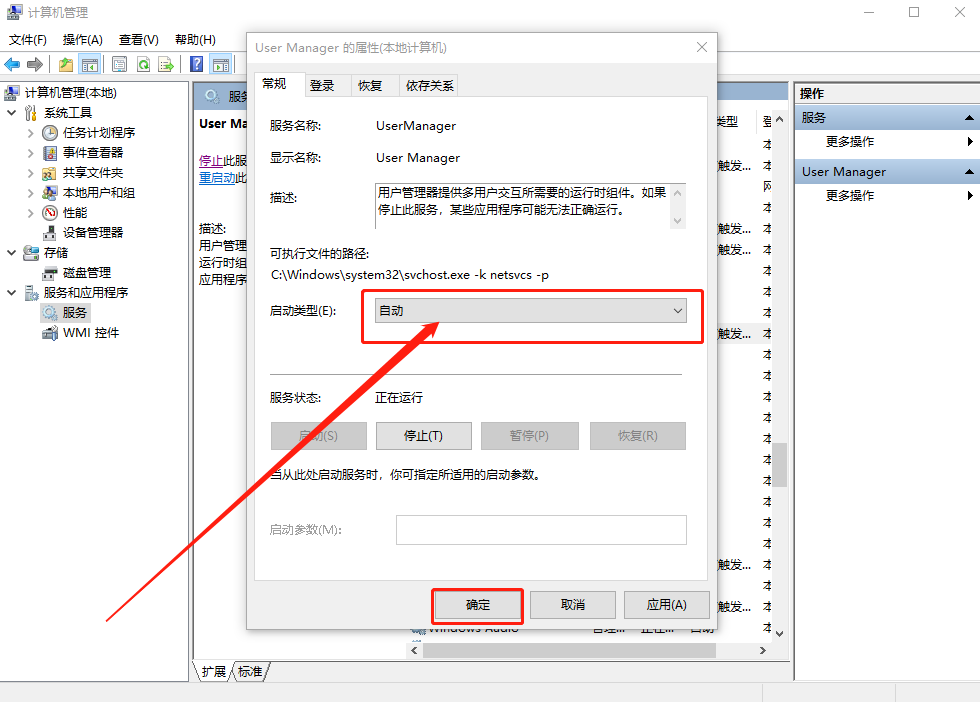Click the 计算机管理(本地) root icon
Screen dimensions: 980x702
click(12, 93)
